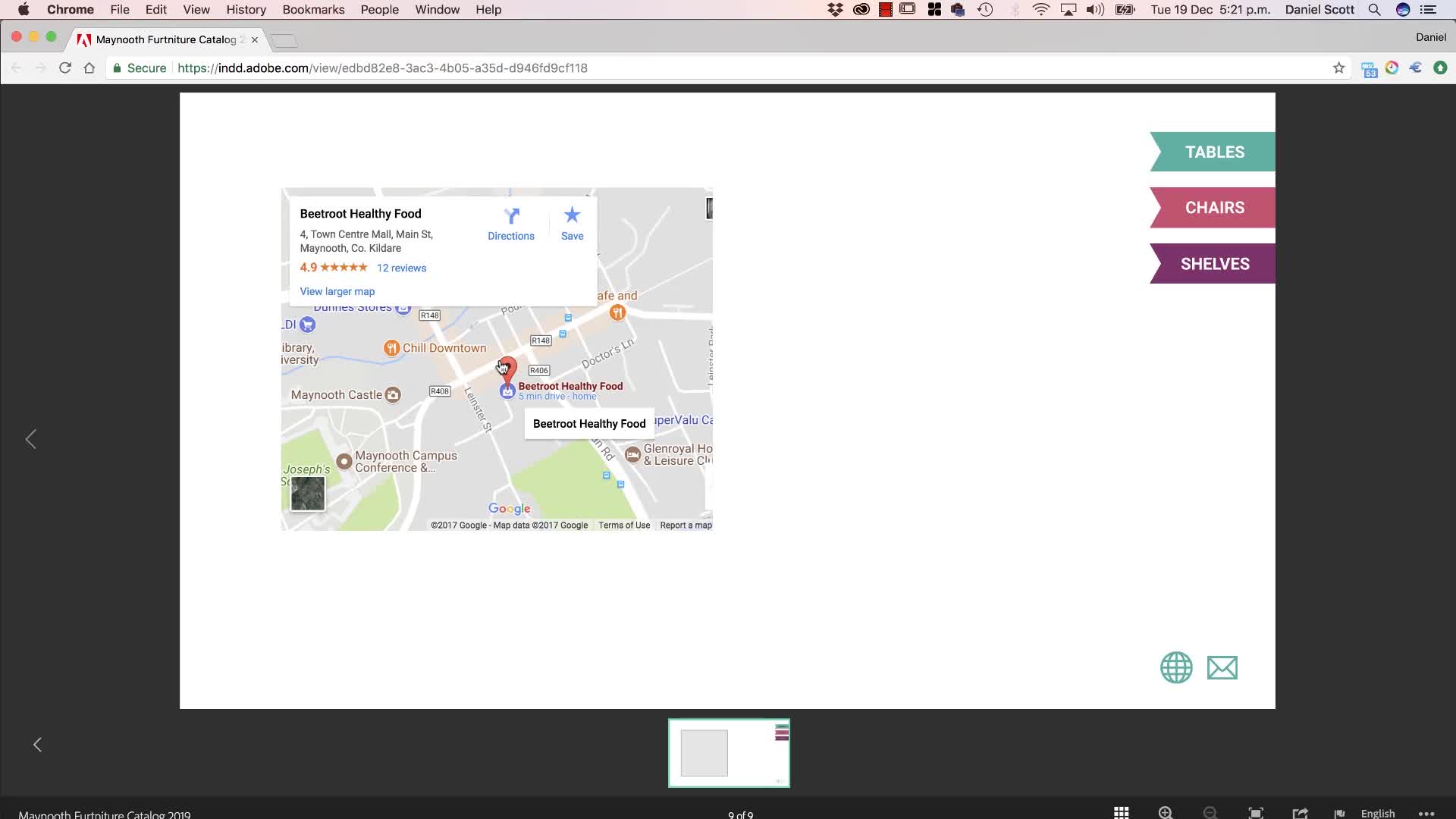Viewport: 1456px width, 819px height.
Task: Click the TABLES ribbon button
Action: 1212,152
